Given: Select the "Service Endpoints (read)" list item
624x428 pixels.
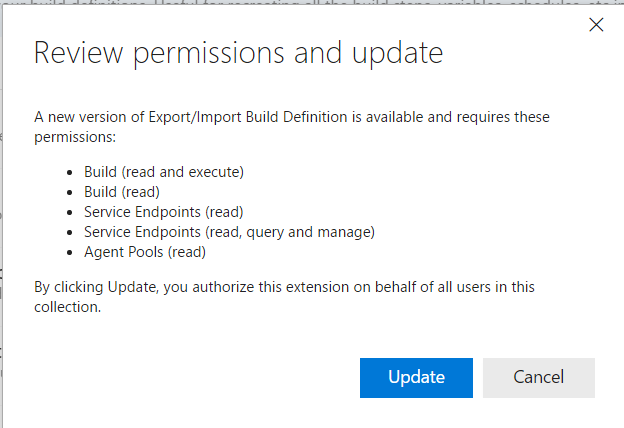Looking at the screenshot, I should pyautogui.click(x=163, y=211).
